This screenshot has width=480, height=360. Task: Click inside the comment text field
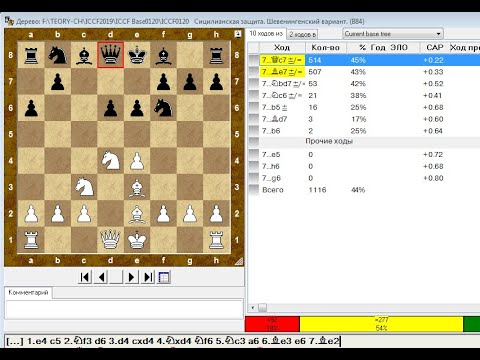coord(124,309)
